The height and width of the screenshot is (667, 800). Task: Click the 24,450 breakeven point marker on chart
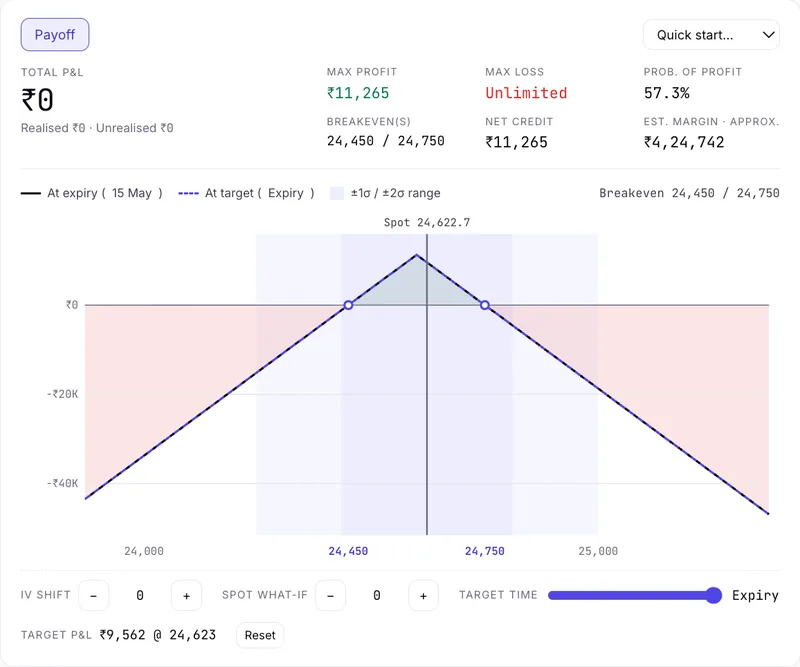pyautogui.click(x=348, y=305)
